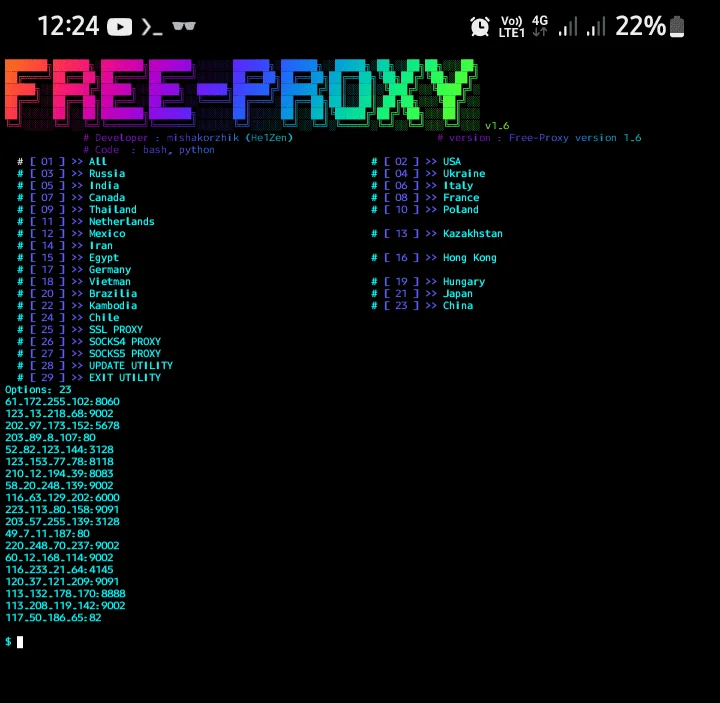Image resolution: width=720 pixels, height=703 pixels.
Task: Select menu option 29 EXIT UTILITY
Action: pos(89,377)
